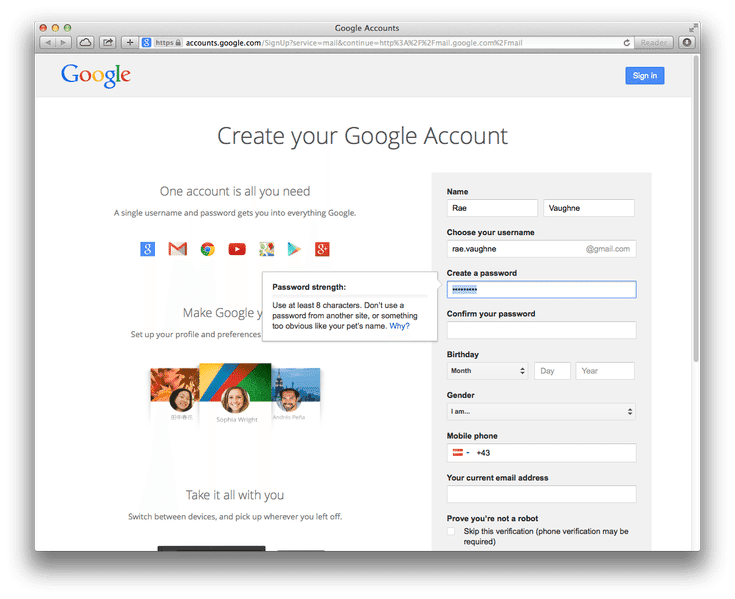The image size is (735, 599).
Task: Close the Safari window with red button
Action: pyautogui.click(x=44, y=28)
